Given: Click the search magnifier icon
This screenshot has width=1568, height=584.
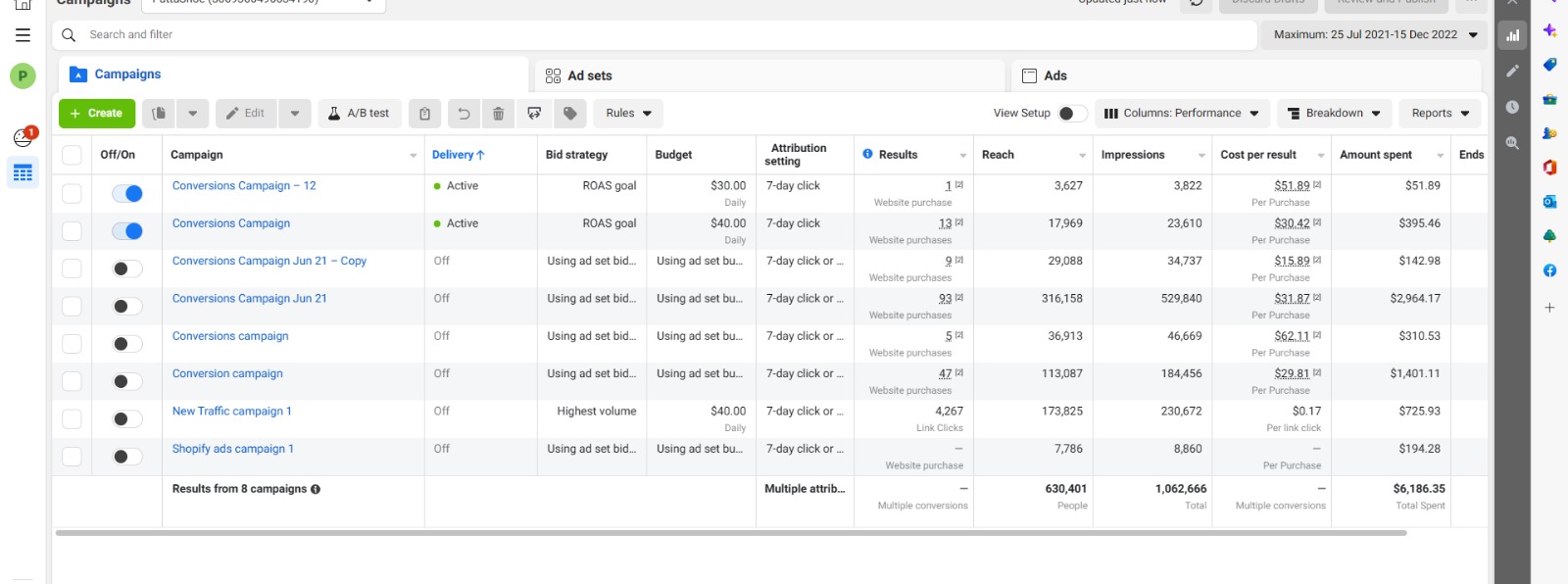Looking at the screenshot, I should coord(69,35).
